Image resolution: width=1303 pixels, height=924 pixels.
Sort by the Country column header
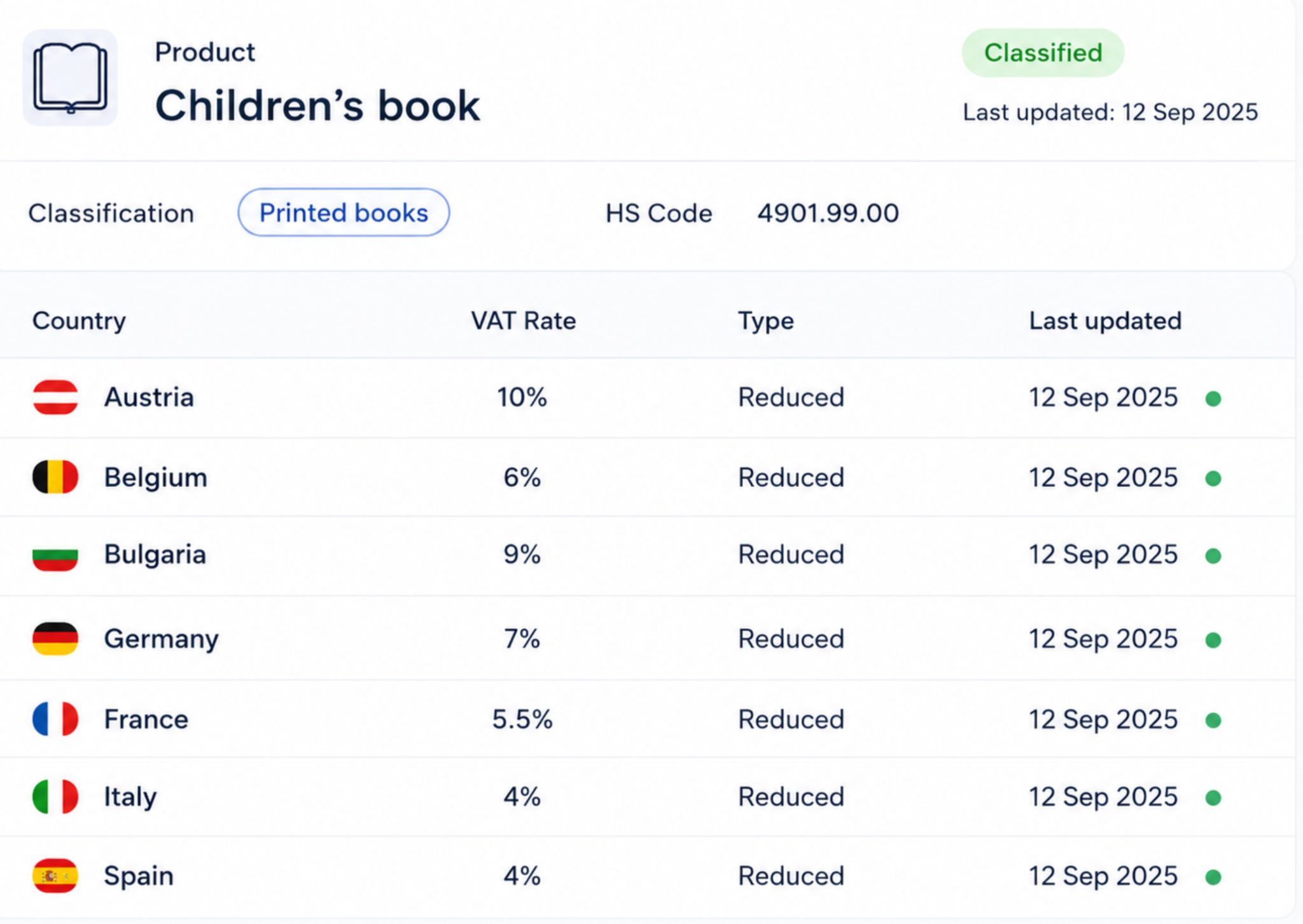pyautogui.click(x=79, y=321)
